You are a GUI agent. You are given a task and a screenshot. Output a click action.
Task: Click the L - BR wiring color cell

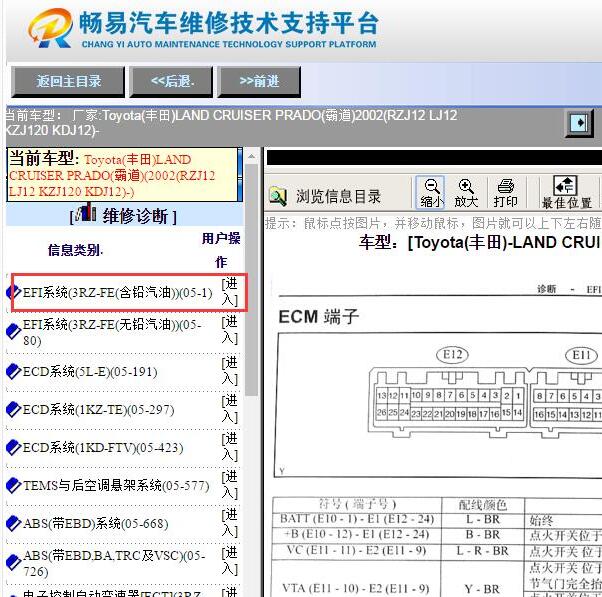click(483, 519)
